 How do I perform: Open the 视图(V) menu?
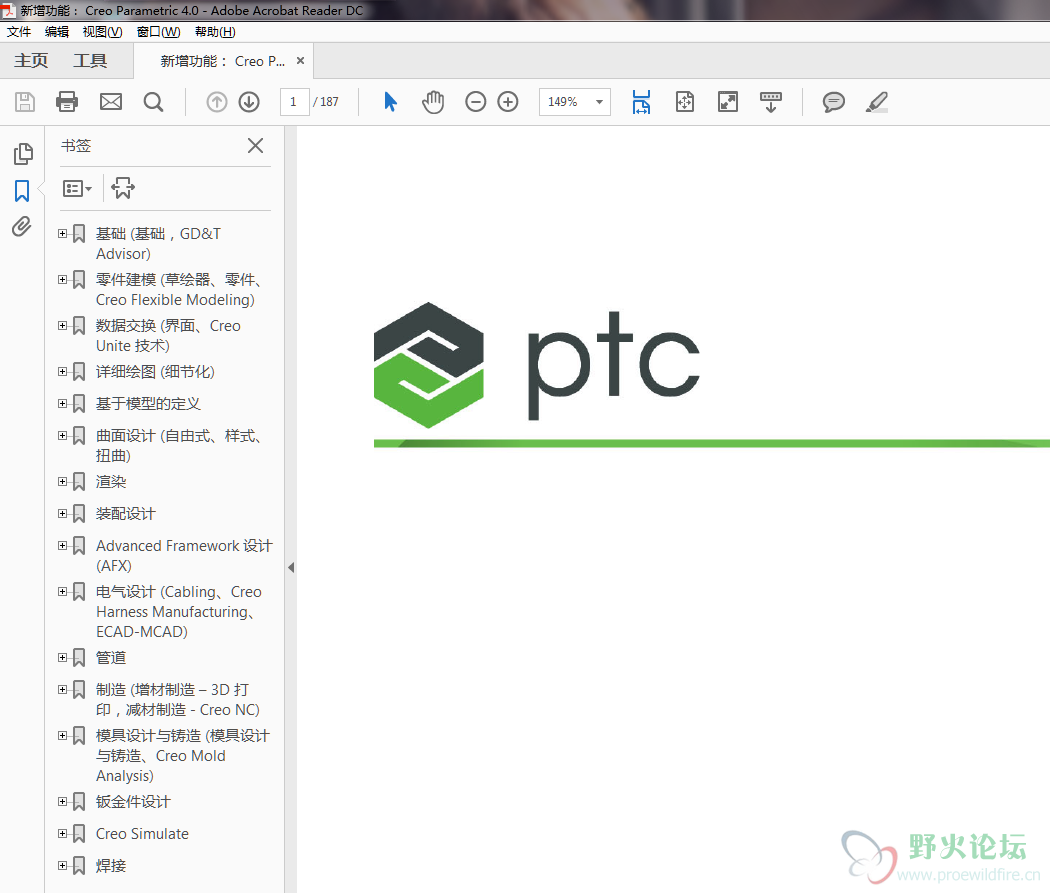coord(102,31)
